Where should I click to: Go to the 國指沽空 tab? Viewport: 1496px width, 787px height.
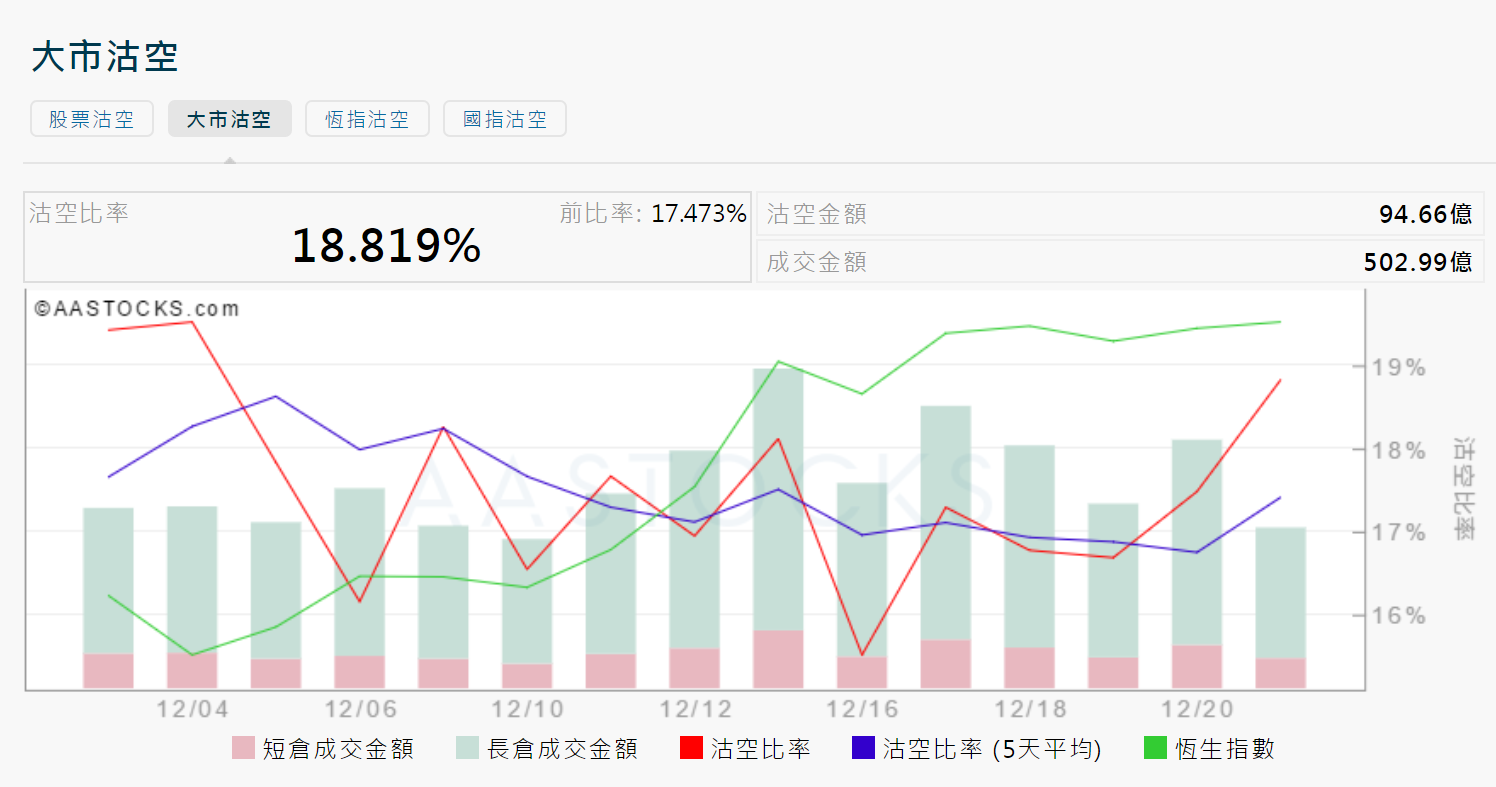tap(504, 119)
